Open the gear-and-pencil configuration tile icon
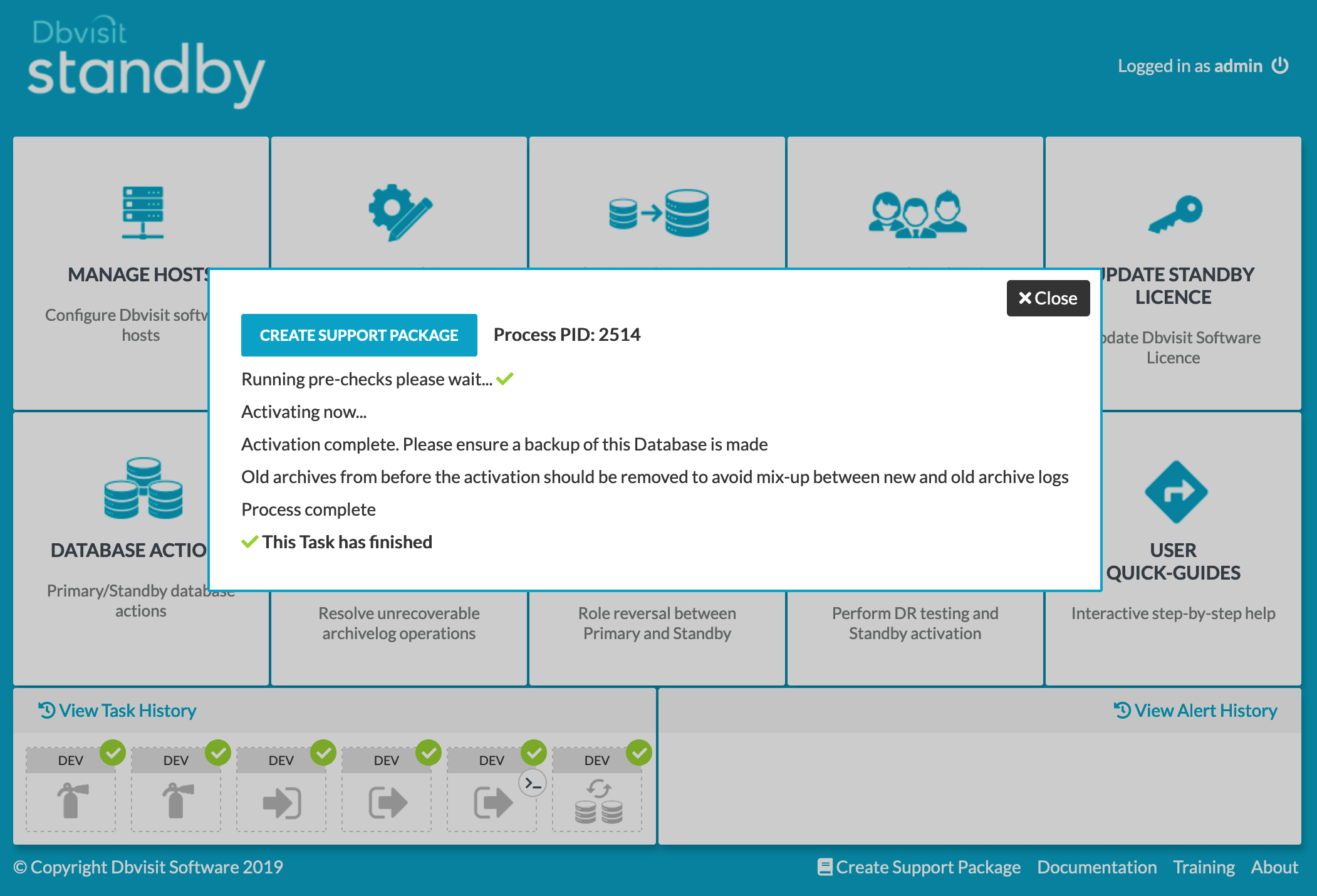The image size is (1317, 896). click(x=400, y=212)
